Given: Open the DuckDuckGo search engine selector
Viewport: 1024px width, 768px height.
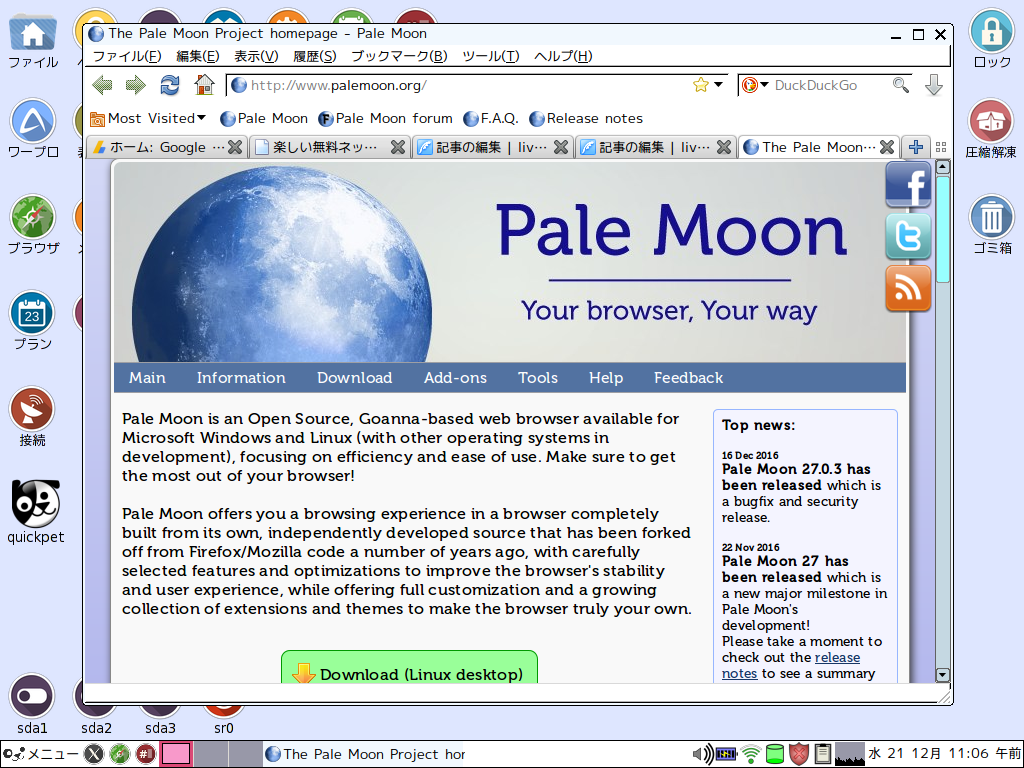Looking at the screenshot, I should (756, 85).
